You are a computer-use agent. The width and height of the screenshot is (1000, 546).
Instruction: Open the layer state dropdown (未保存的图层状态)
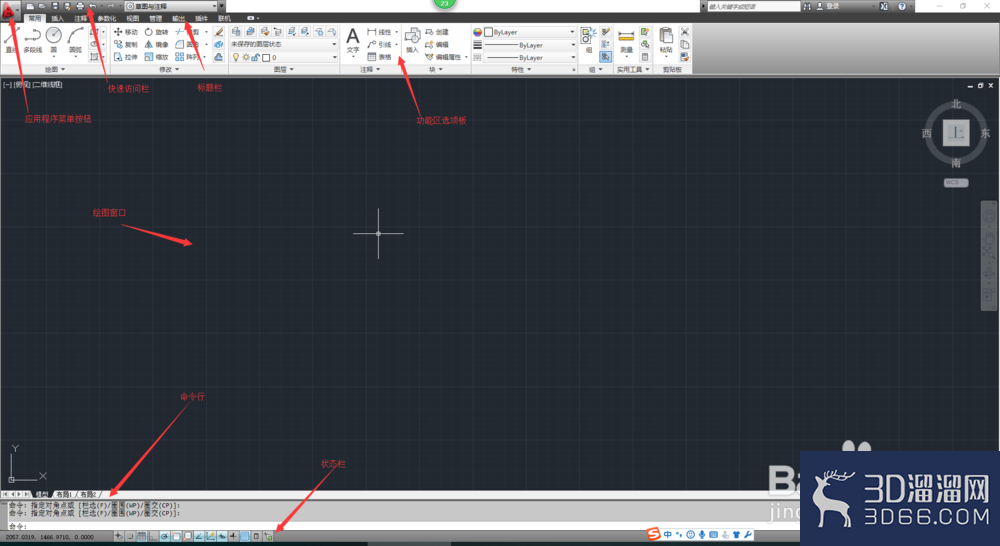pyautogui.click(x=283, y=44)
